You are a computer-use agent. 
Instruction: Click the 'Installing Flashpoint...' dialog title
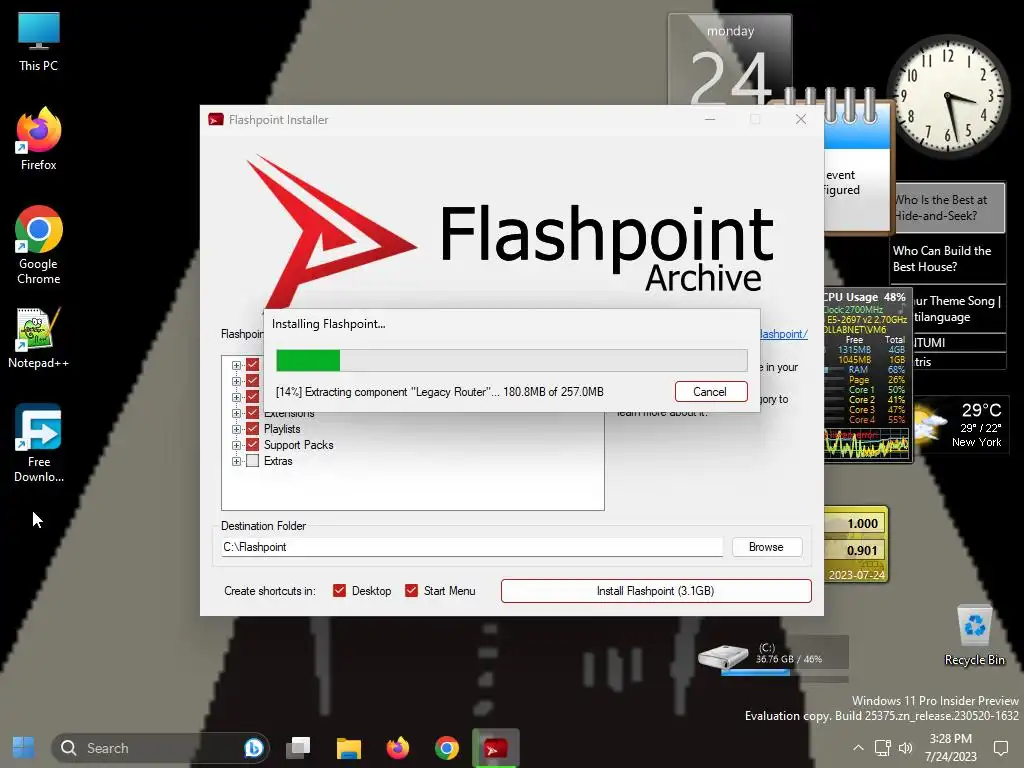point(328,324)
